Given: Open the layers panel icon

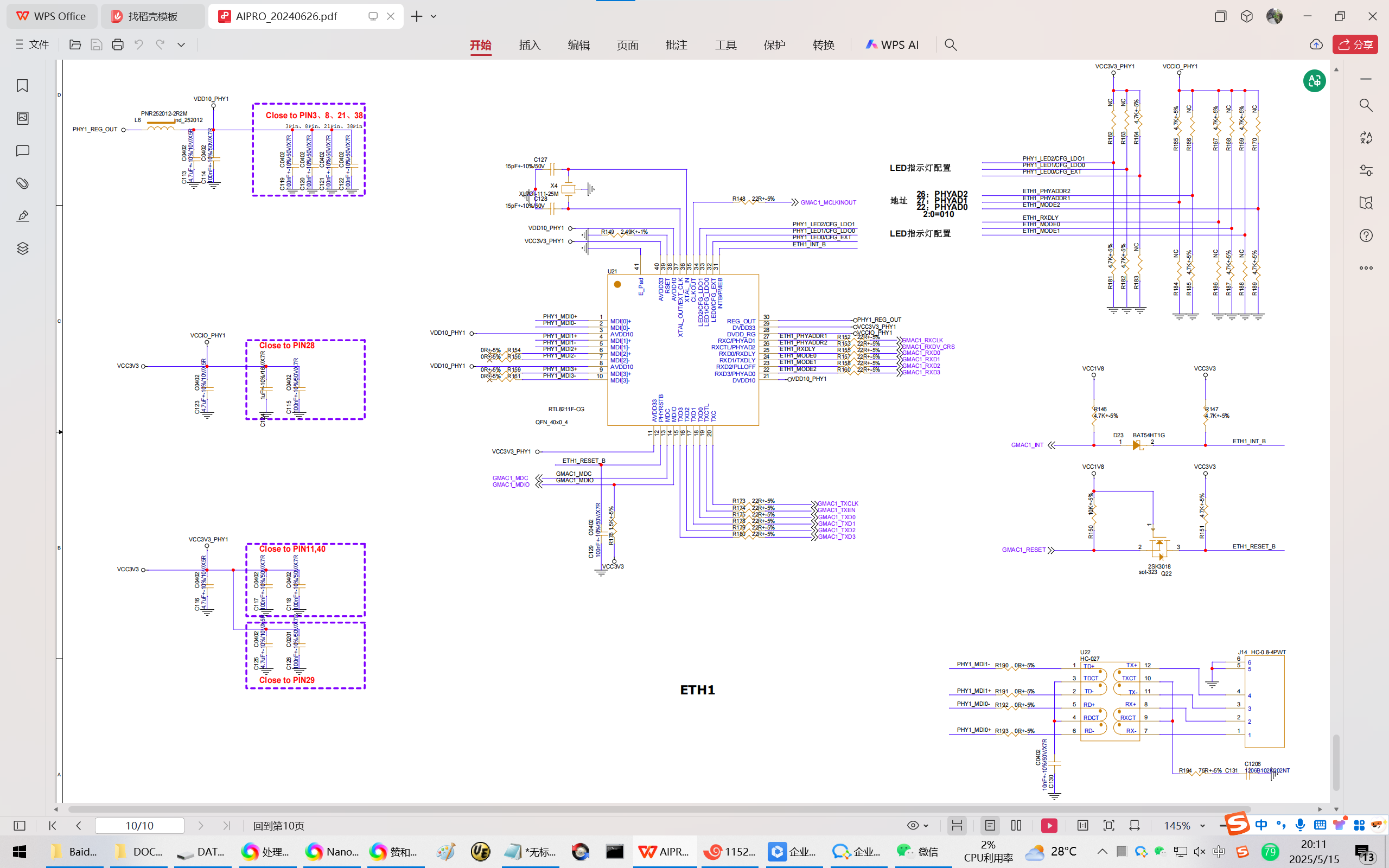Looking at the screenshot, I should click(x=22, y=248).
